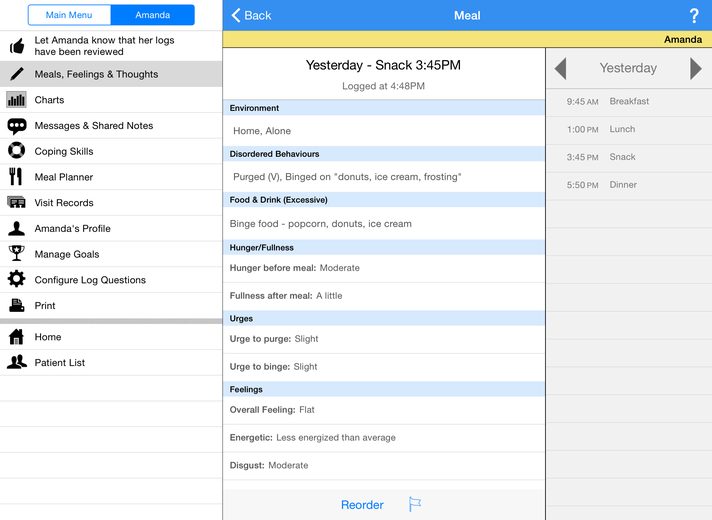Open Visit Records menu item
The image size is (712, 520).
coord(111,203)
